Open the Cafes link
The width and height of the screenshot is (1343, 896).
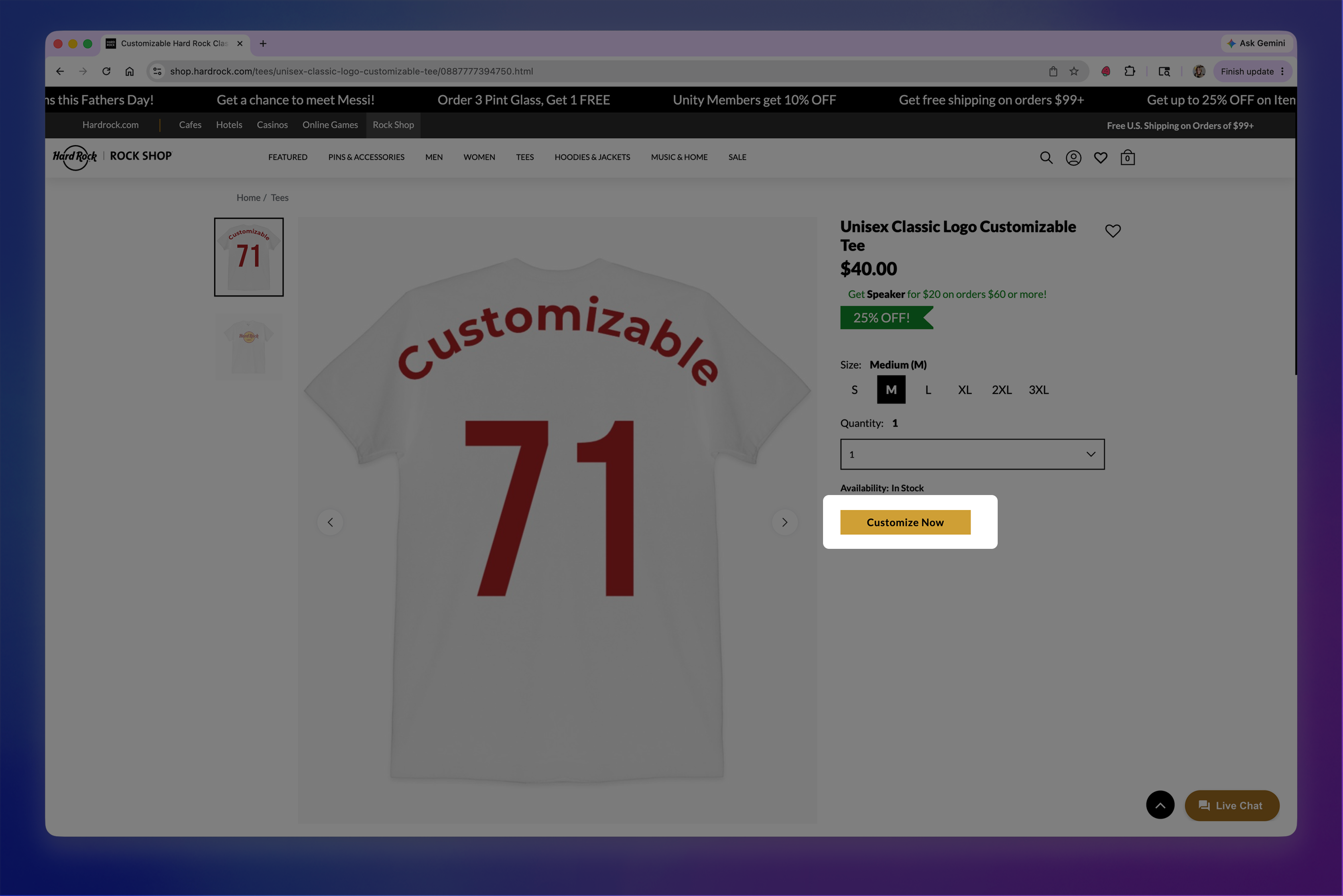pyautogui.click(x=190, y=125)
